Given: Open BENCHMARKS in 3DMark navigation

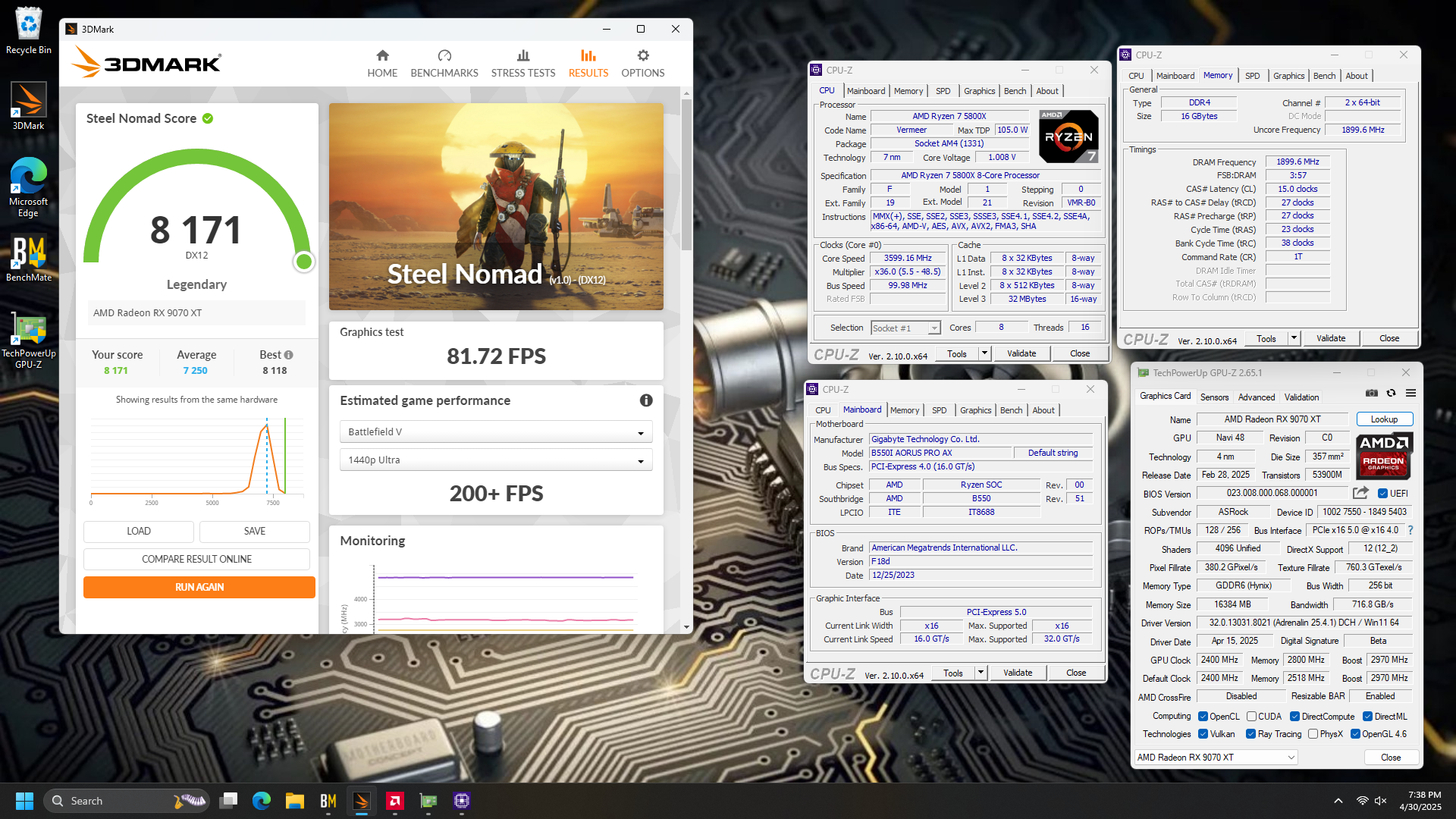Looking at the screenshot, I should pos(444,64).
